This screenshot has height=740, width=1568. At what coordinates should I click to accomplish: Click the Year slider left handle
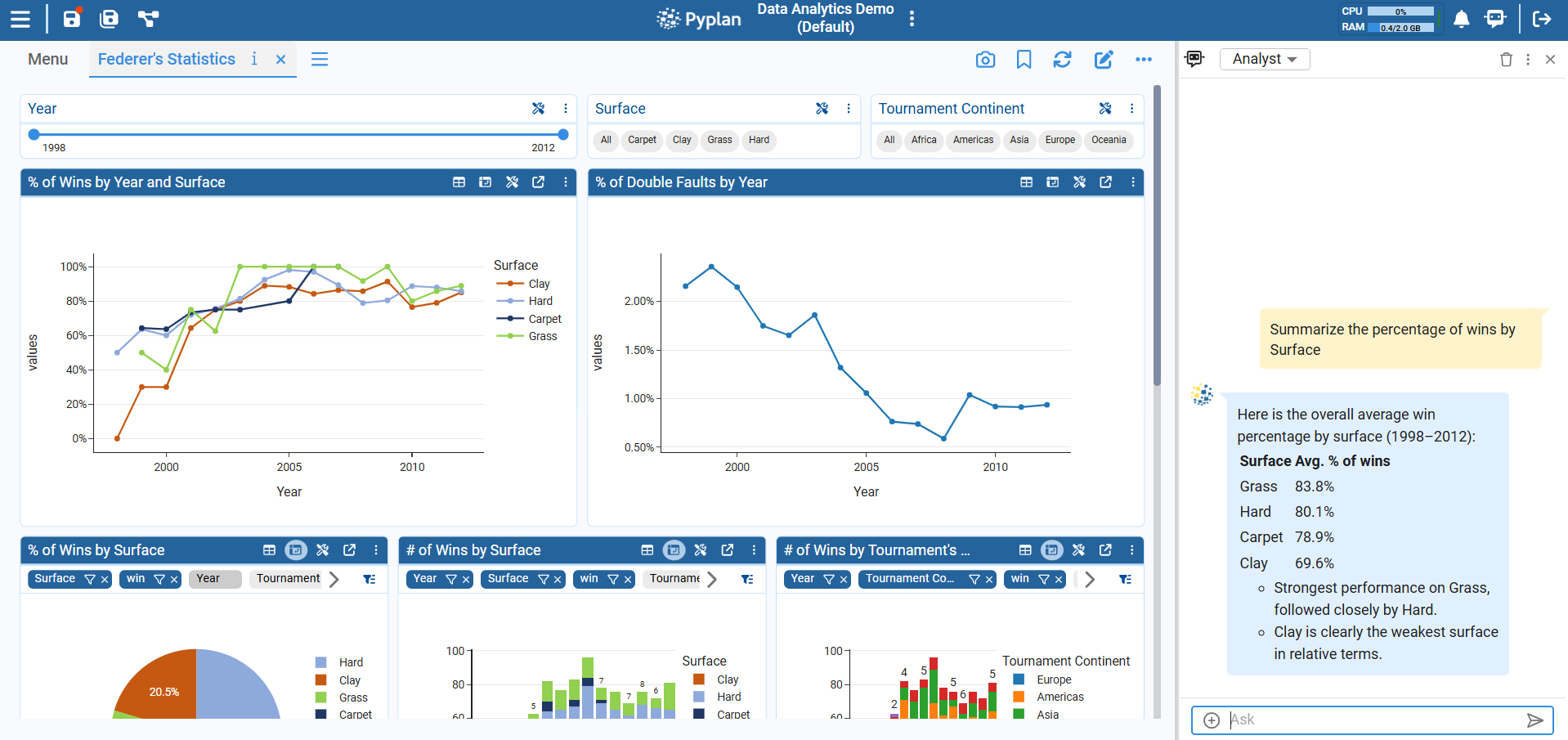click(34, 135)
